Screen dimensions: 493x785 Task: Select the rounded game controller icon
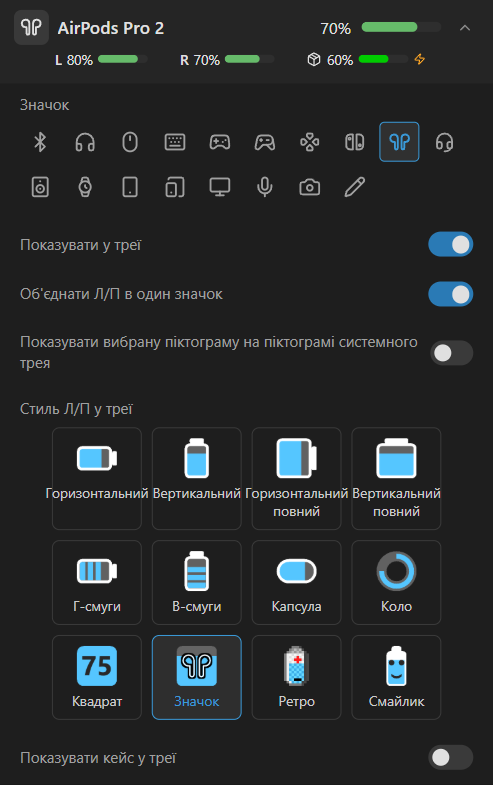[x=265, y=142]
